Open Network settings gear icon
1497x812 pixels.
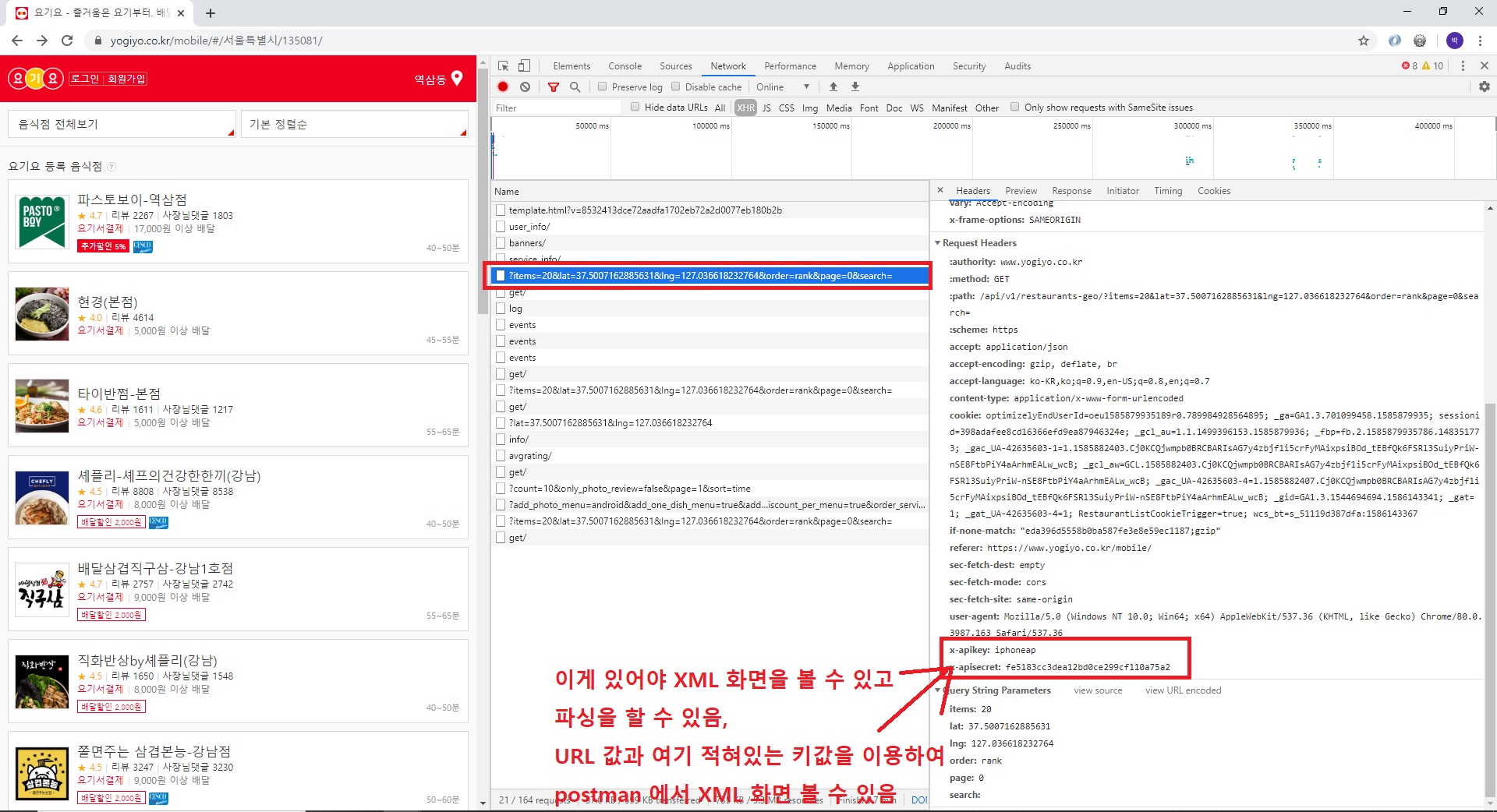(1485, 86)
